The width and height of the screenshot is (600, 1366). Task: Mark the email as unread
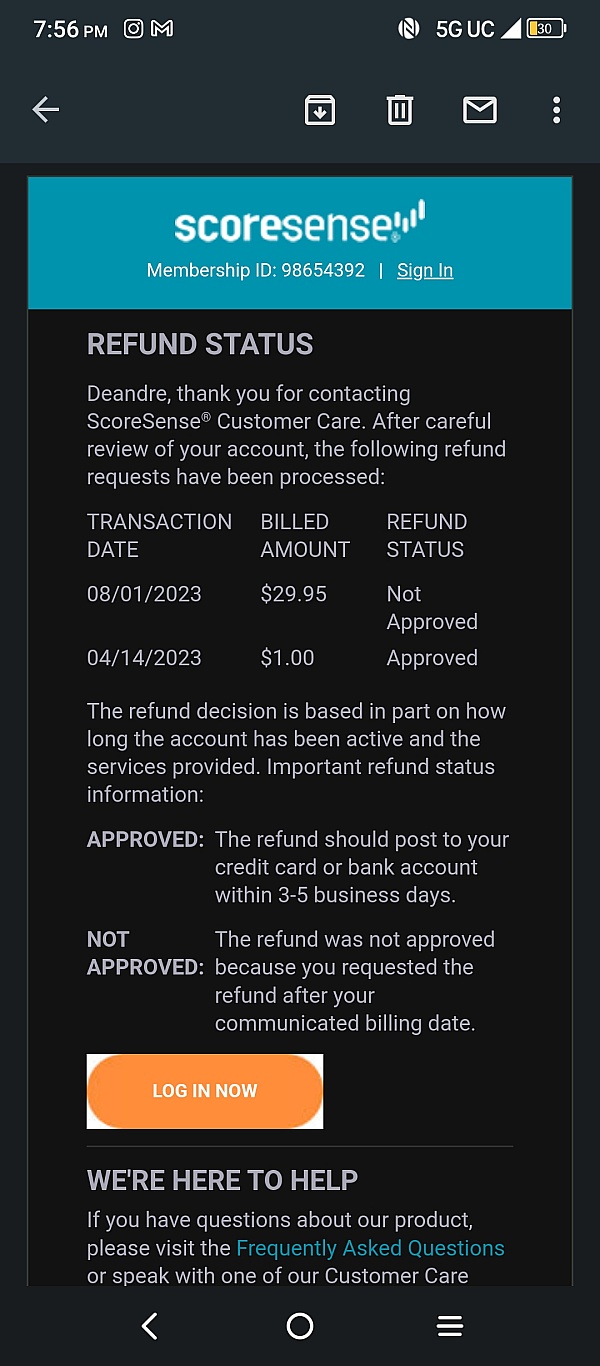click(480, 110)
